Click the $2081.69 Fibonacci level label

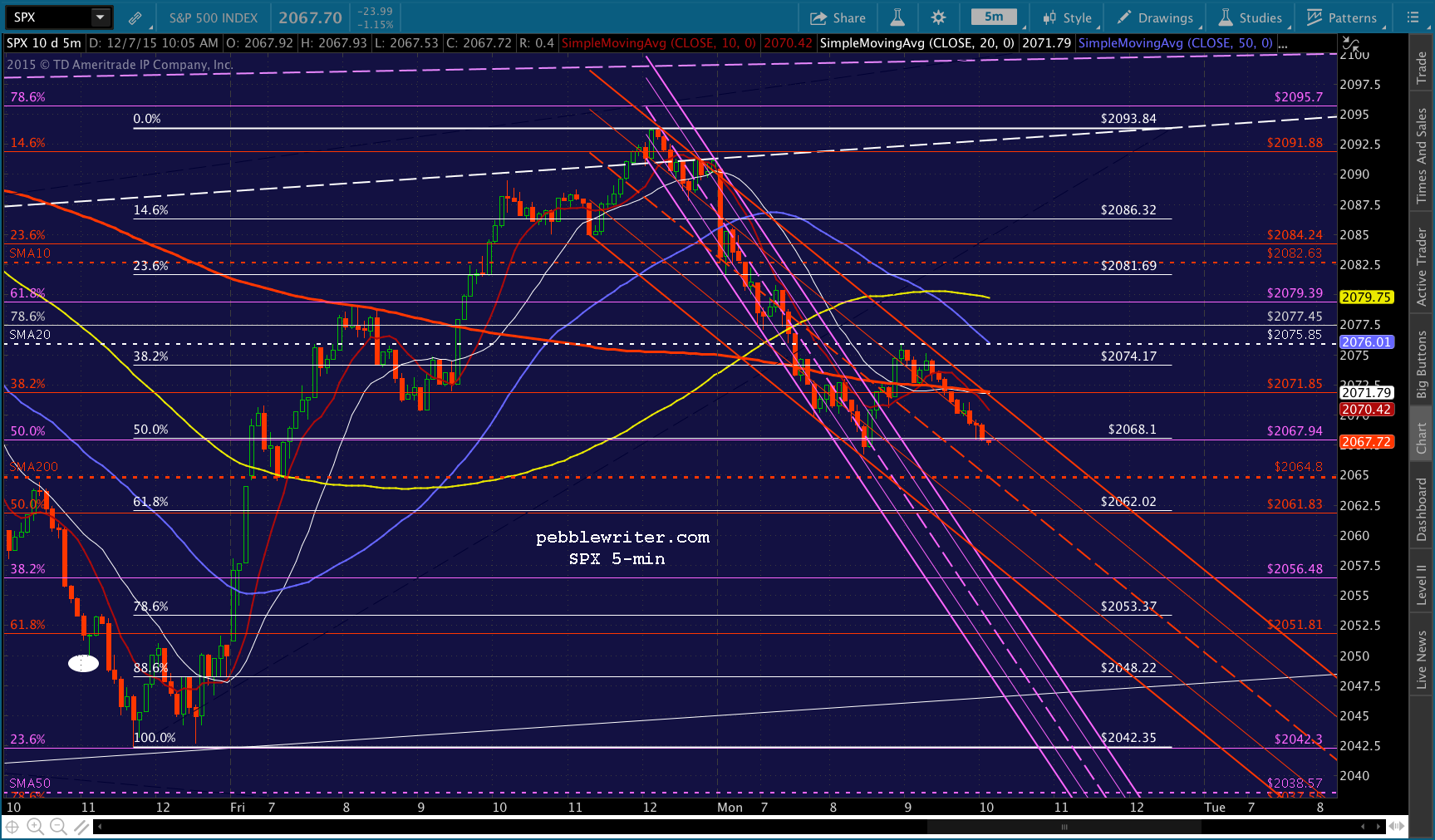pyautogui.click(x=1128, y=265)
